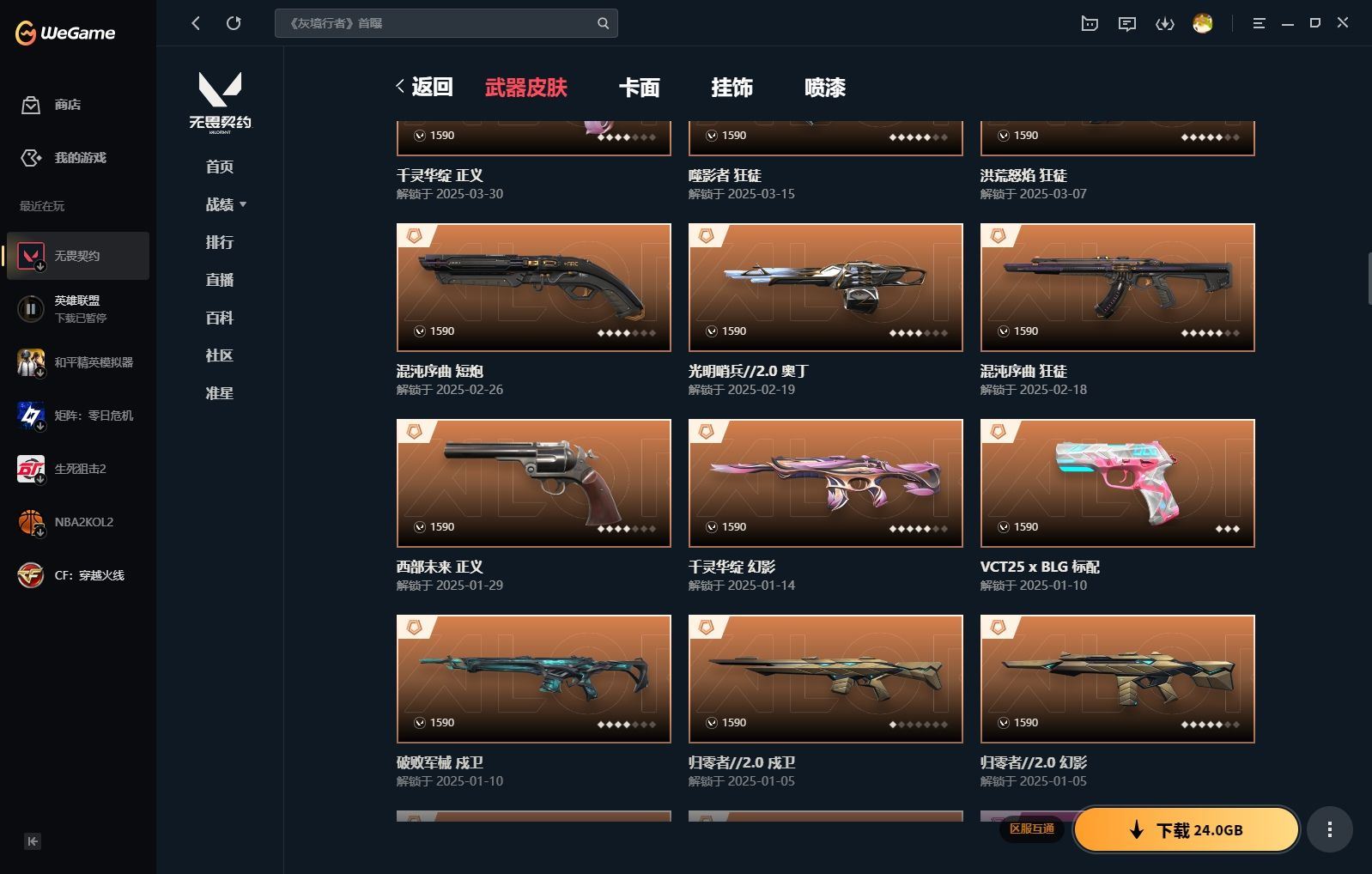Open the download manager icon
This screenshot has height=874, width=1372.
[x=1165, y=23]
